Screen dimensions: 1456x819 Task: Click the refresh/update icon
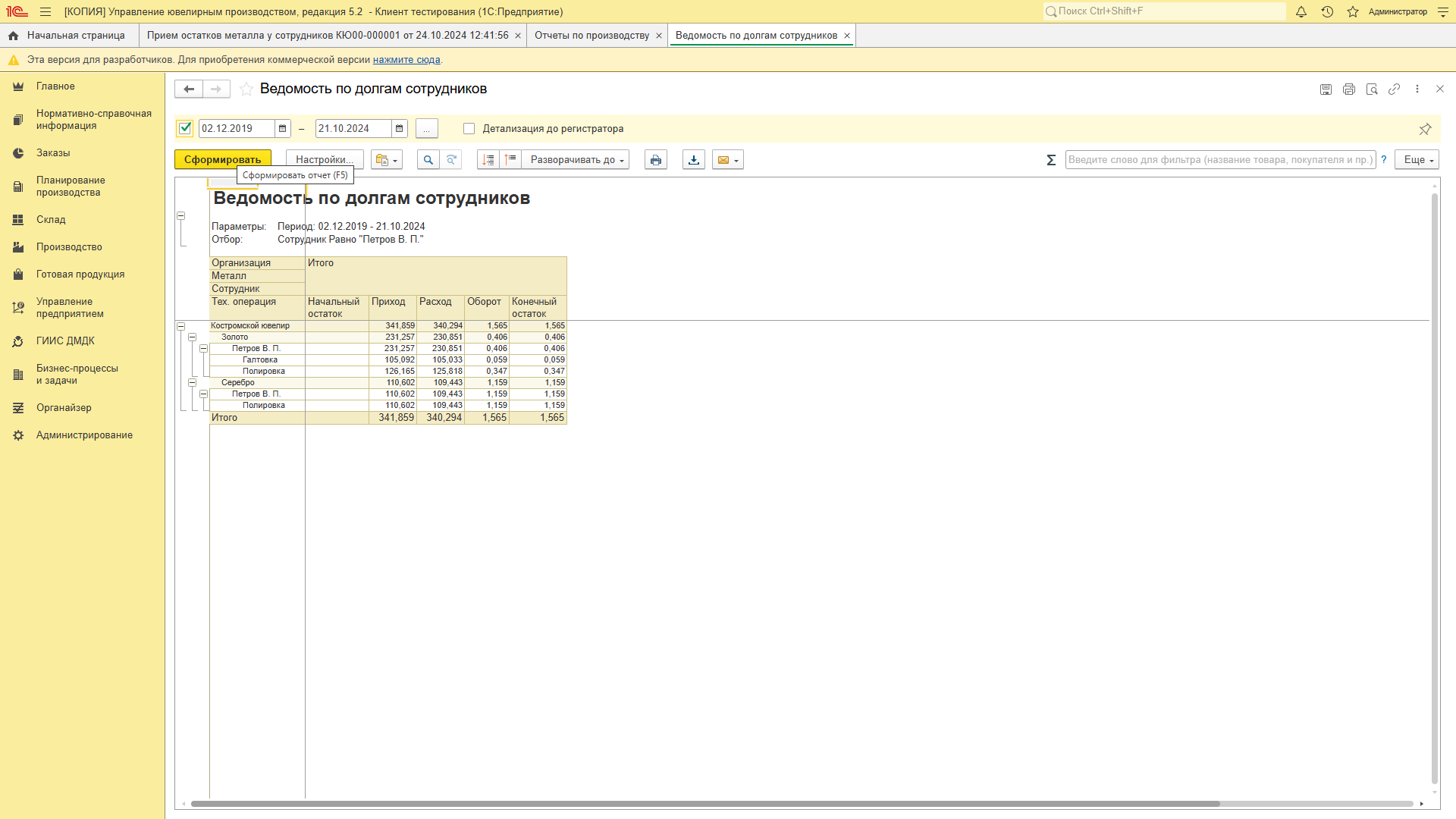[x=452, y=159]
